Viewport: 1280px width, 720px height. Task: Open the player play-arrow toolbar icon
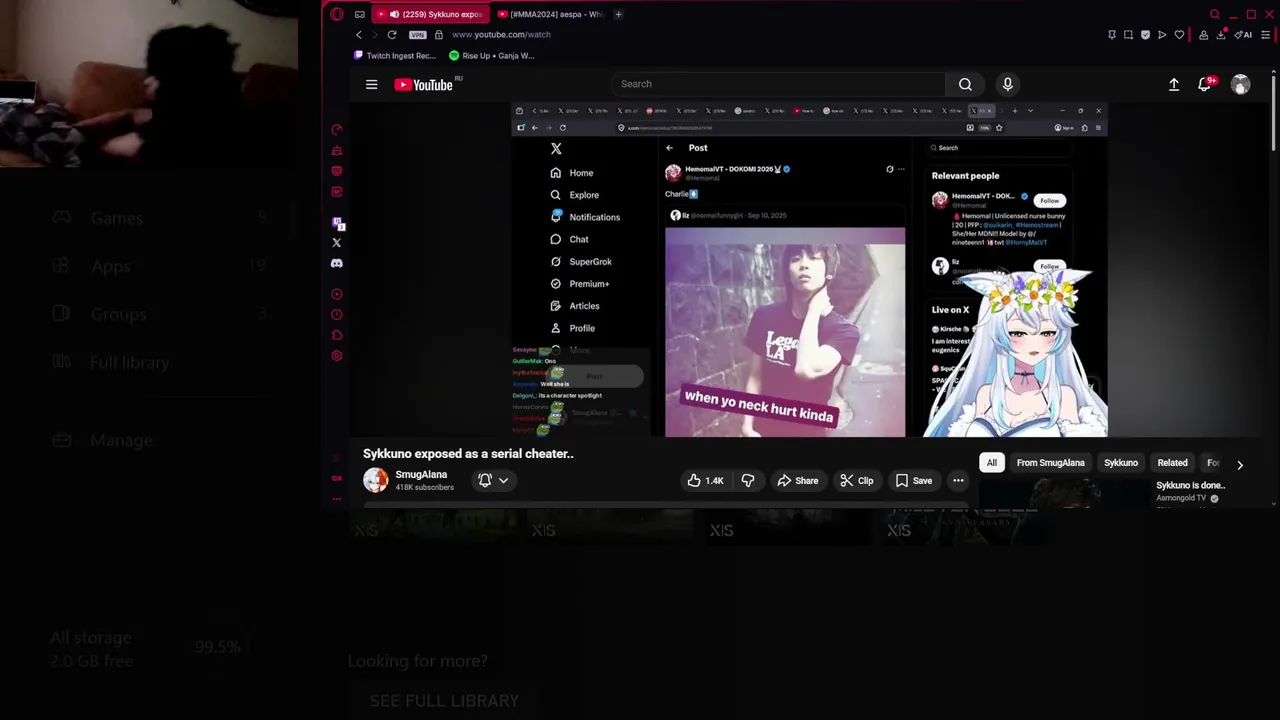point(1162,35)
